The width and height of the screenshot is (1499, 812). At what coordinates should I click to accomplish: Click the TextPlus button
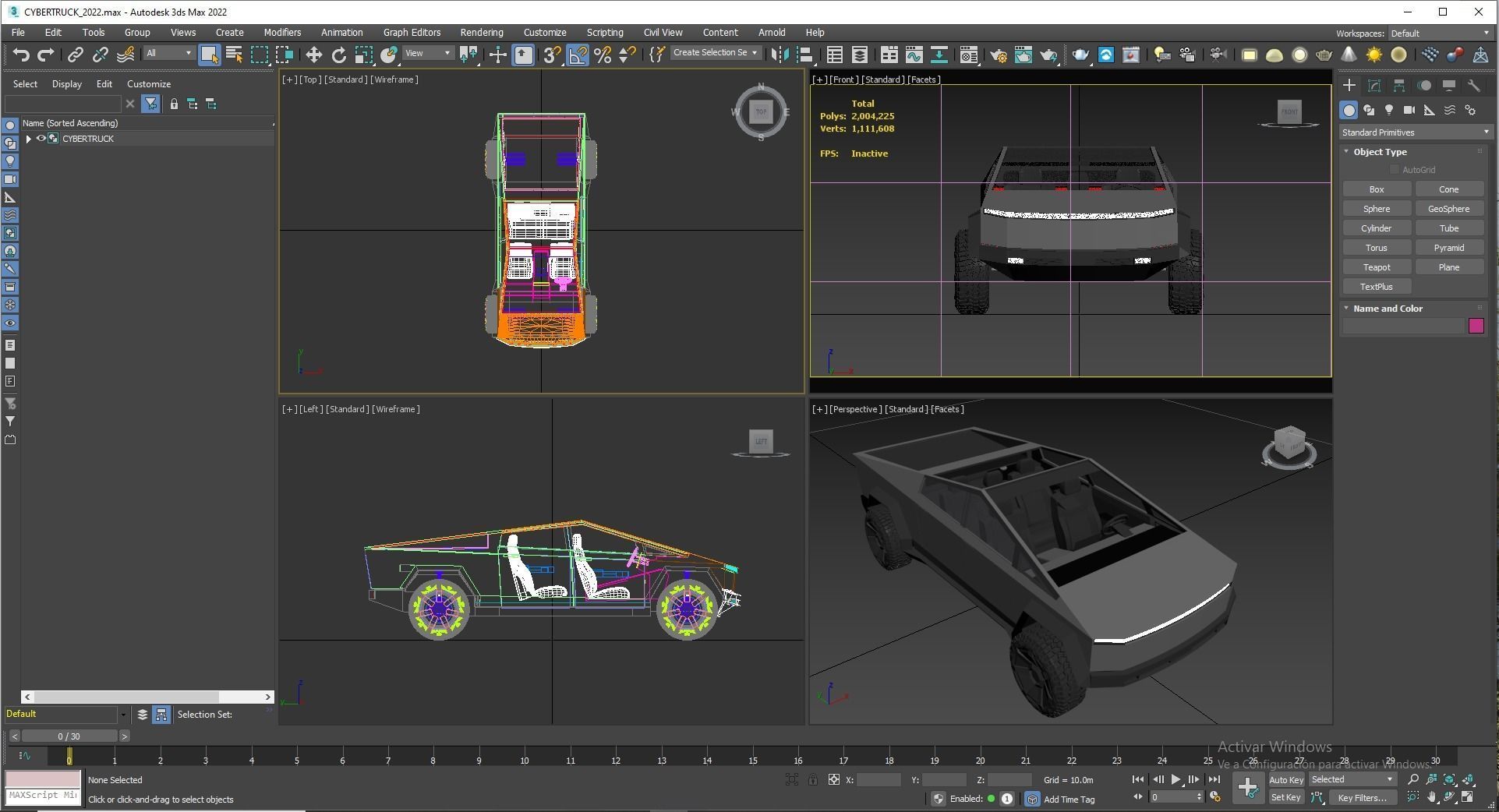[x=1377, y=287]
